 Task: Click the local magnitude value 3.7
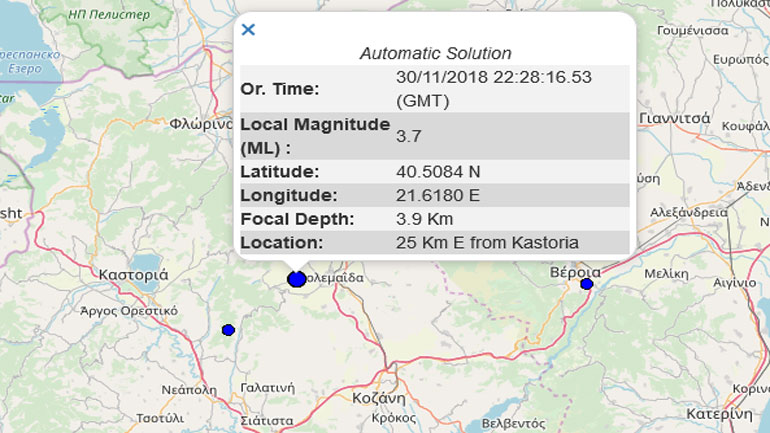click(x=409, y=135)
